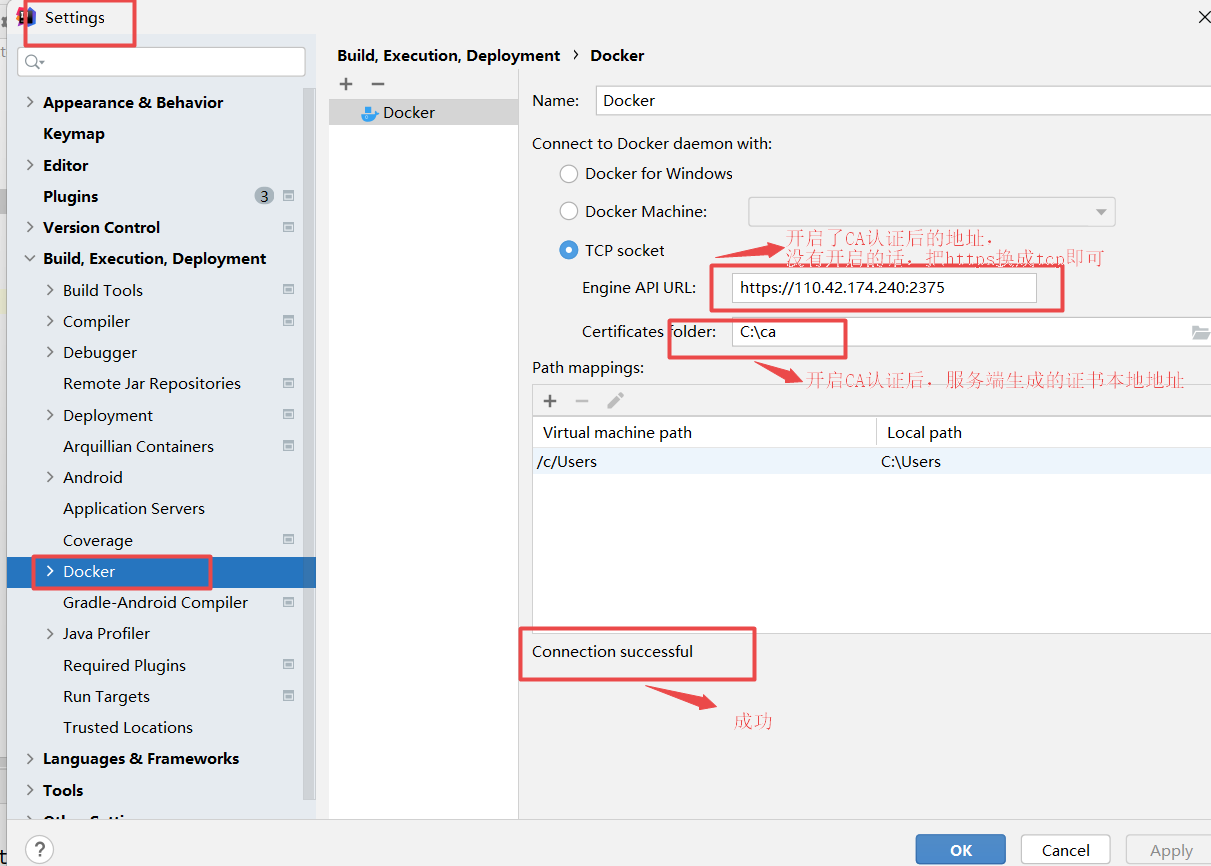Focus the settings search box
The width and height of the screenshot is (1211, 866).
point(162,62)
